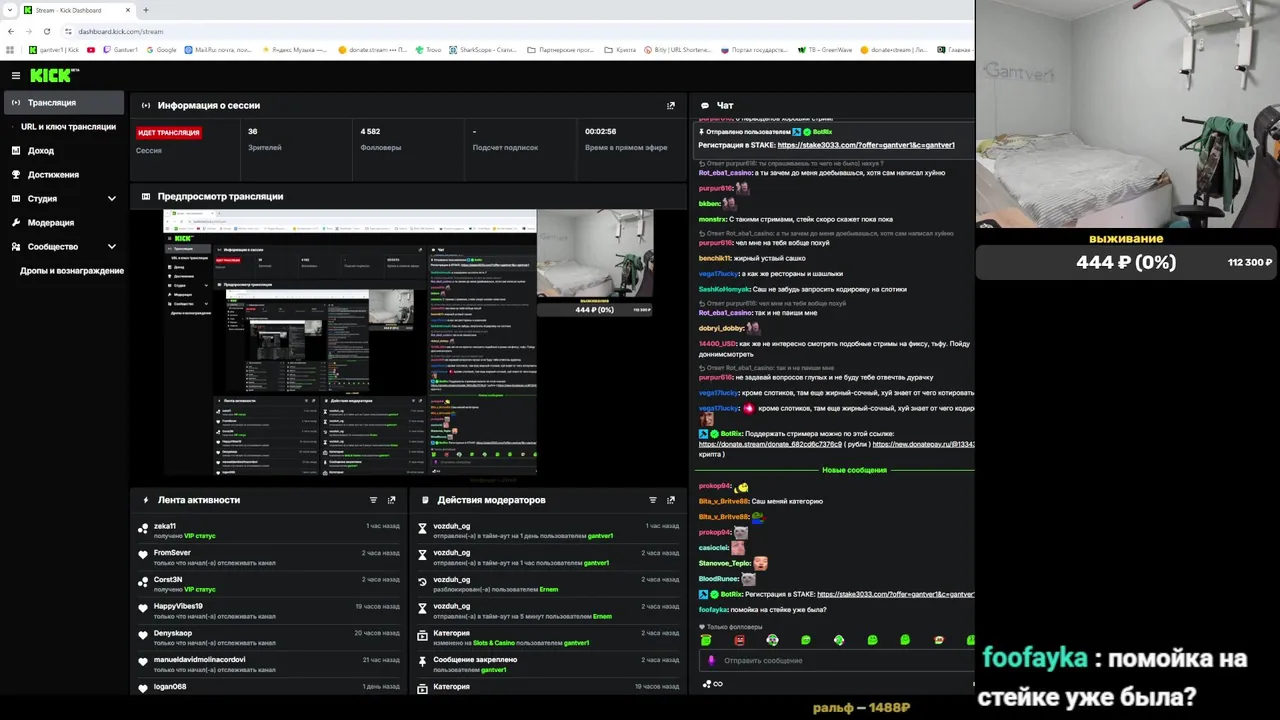Open the Крипта bookmark folder

620,49
